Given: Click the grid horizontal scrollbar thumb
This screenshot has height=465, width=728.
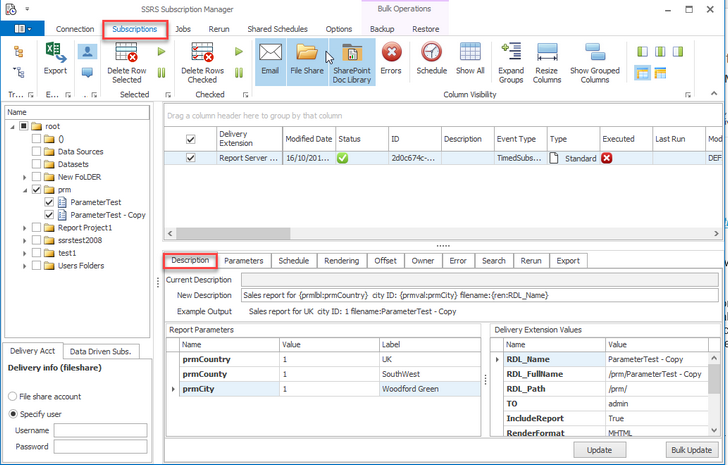Looking at the screenshot, I should coord(233,233).
